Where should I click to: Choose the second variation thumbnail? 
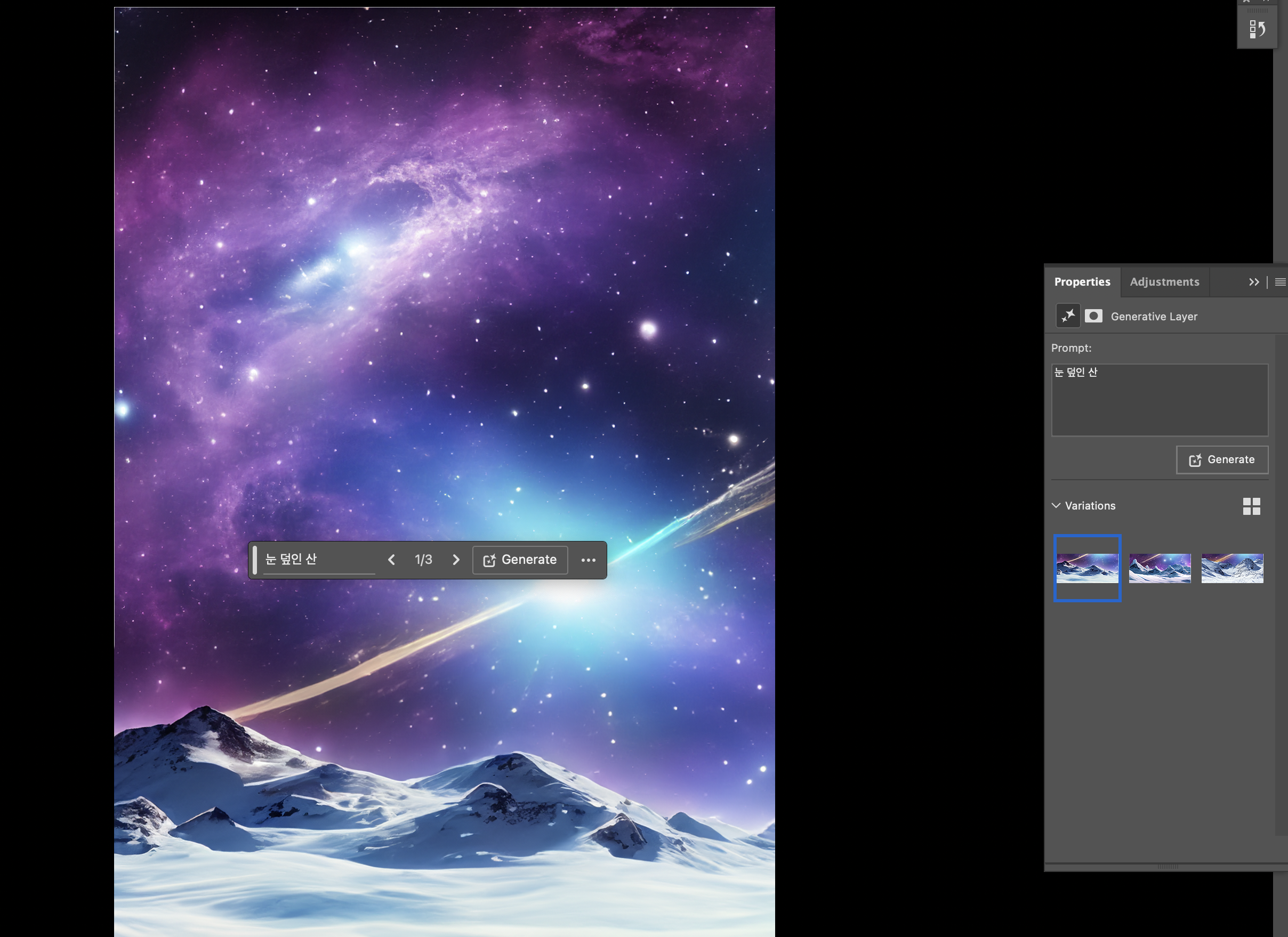1160,568
